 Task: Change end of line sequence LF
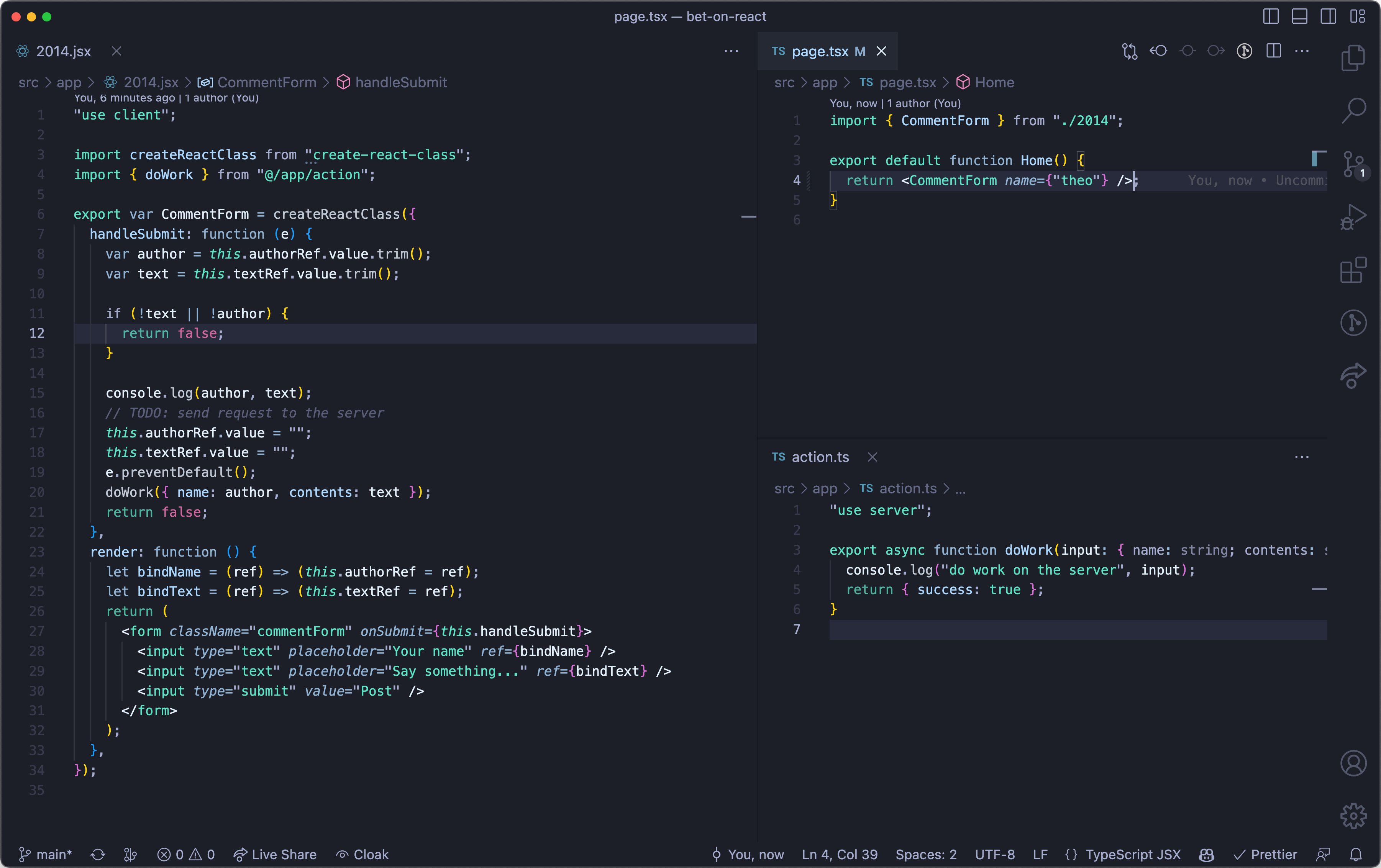click(x=1040, y=854)
